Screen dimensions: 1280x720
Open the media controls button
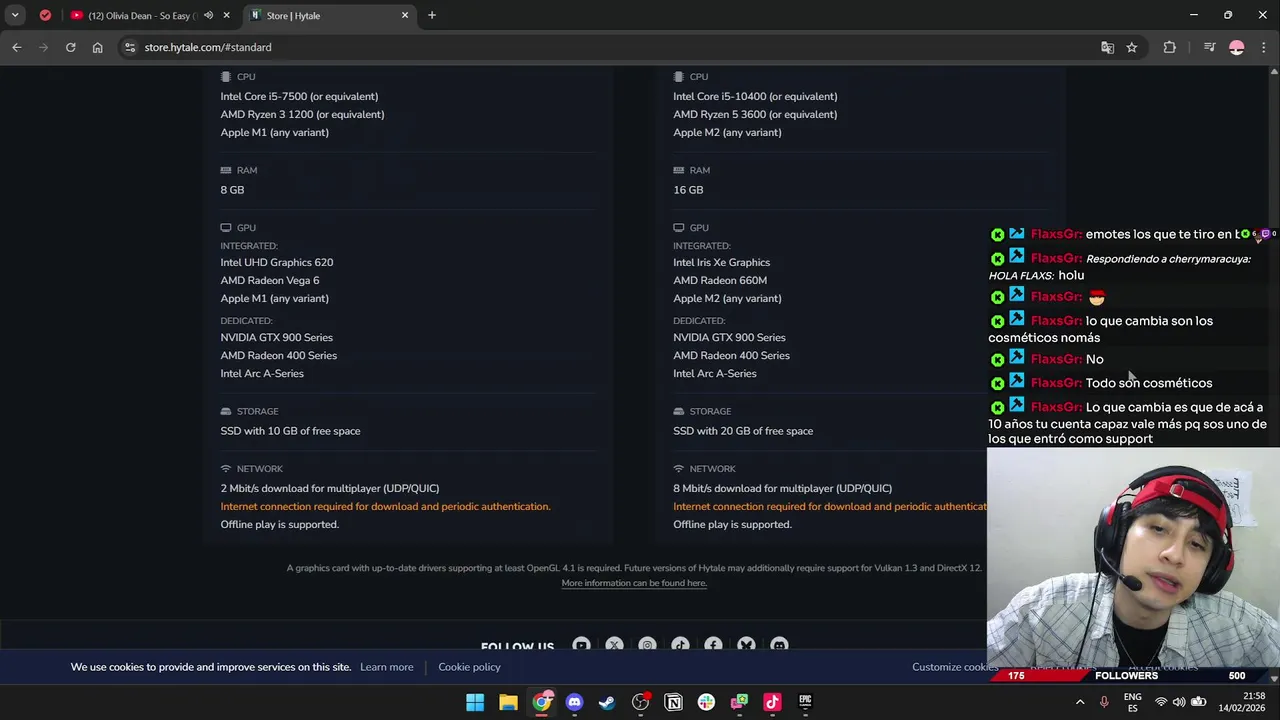pyautogui.click(x=1209, y=47)
